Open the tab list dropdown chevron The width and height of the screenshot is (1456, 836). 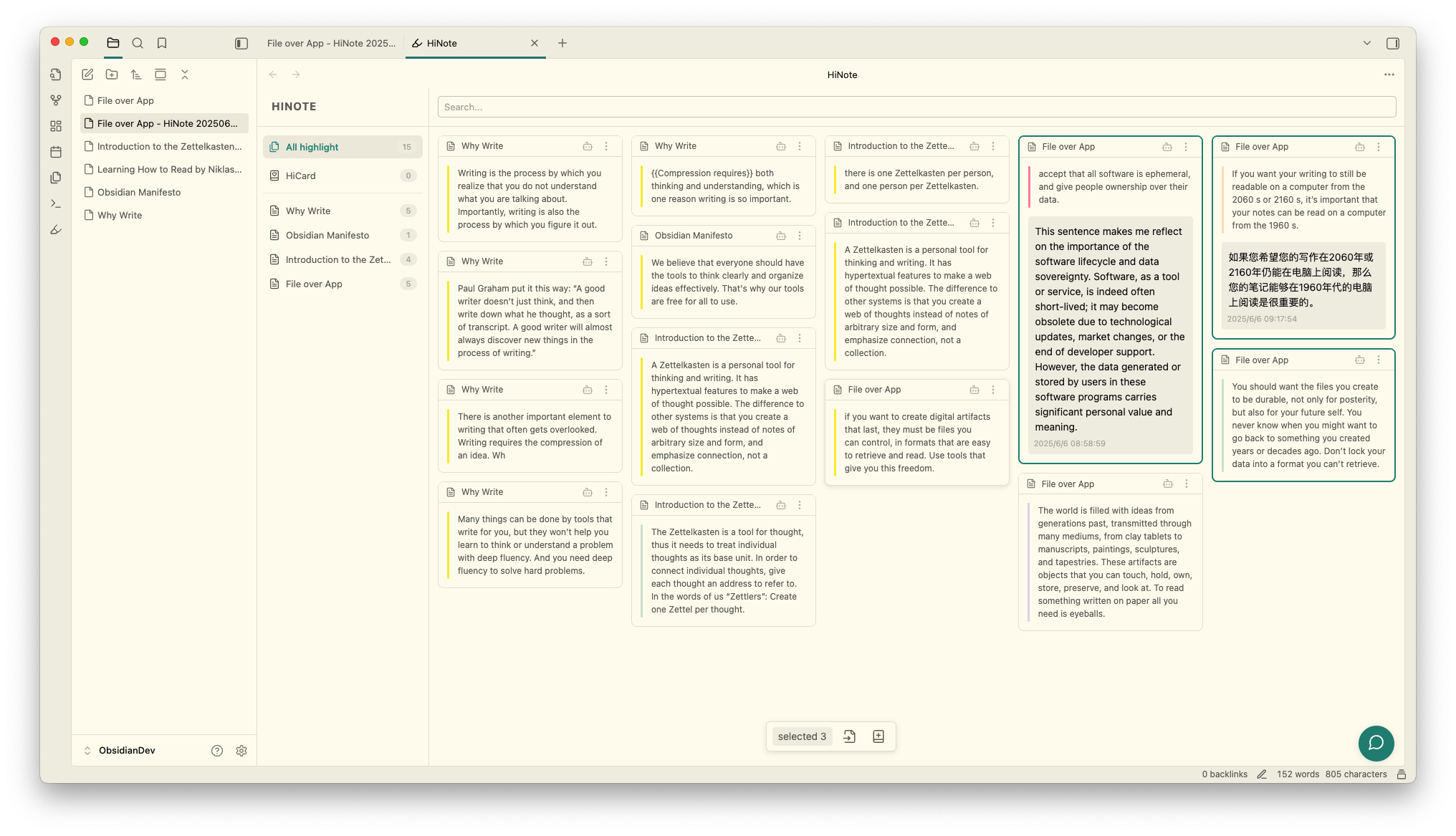point(1367,43)
